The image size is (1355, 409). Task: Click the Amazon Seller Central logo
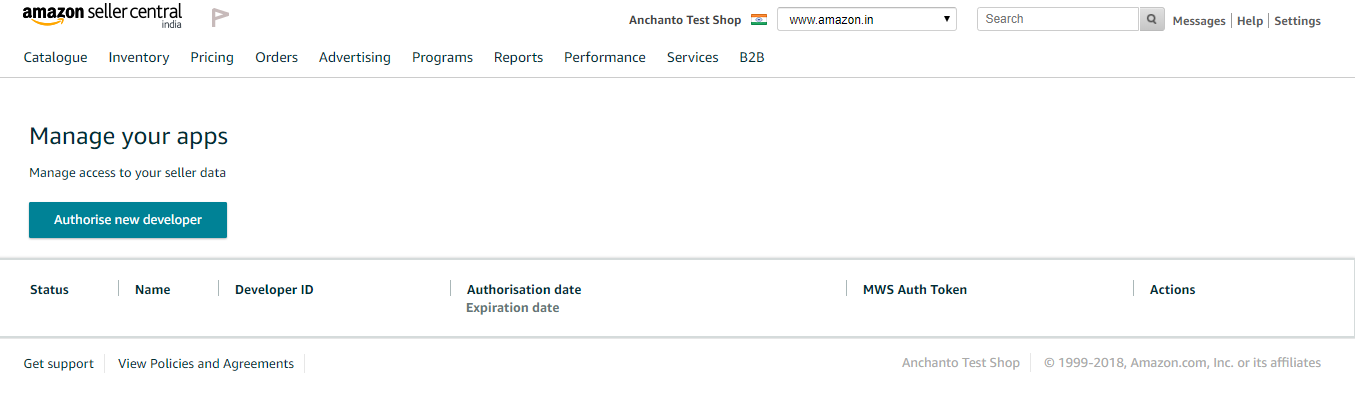[x=102, y=16]
